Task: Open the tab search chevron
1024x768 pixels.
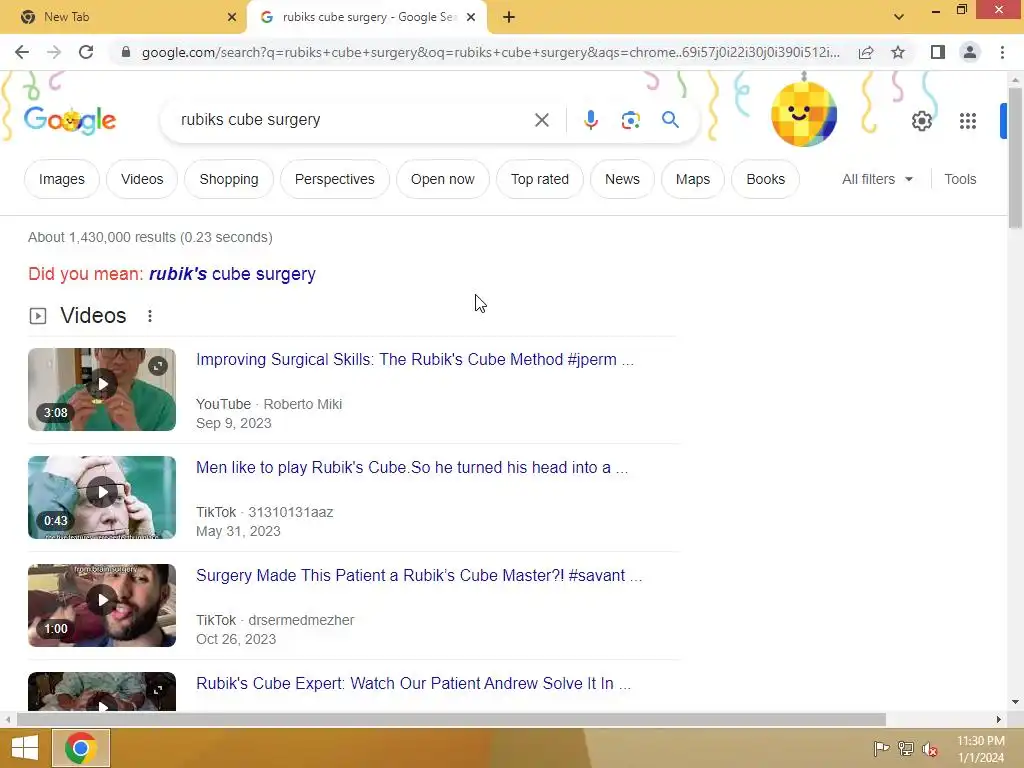Action: pyautogui.click(x=899, y=17)
